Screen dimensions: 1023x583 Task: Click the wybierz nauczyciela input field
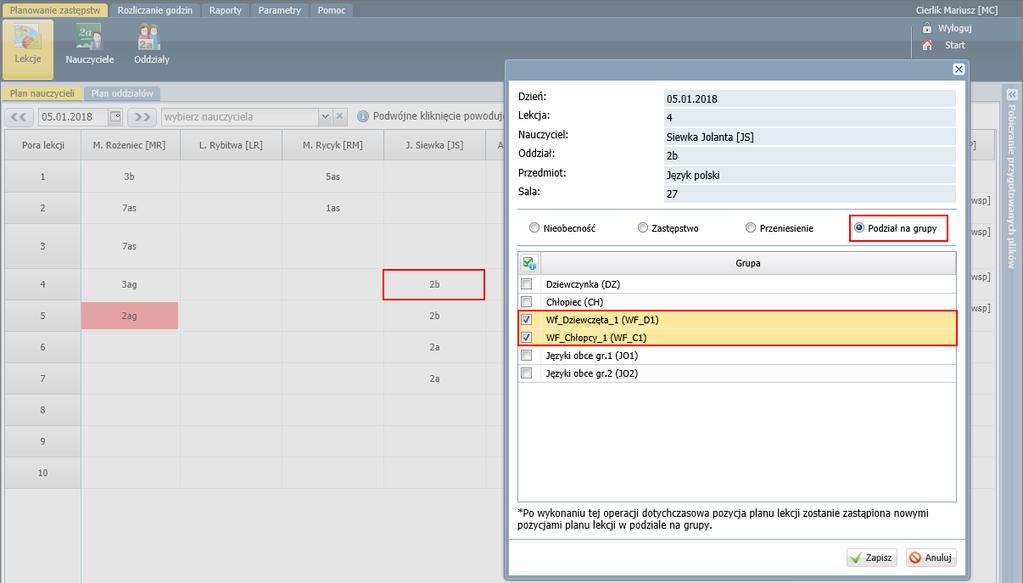point(239,117)
